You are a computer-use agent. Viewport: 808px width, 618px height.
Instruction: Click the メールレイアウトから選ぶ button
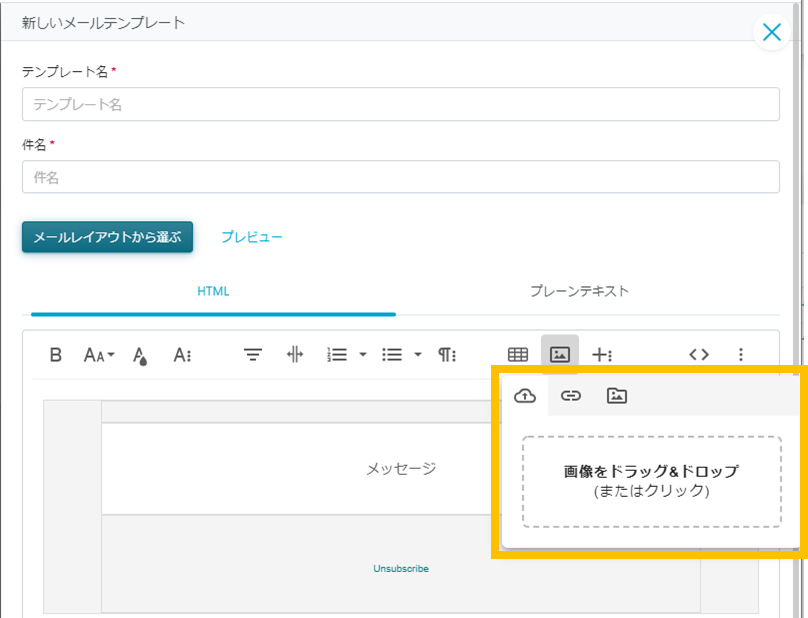pos(107,237)
